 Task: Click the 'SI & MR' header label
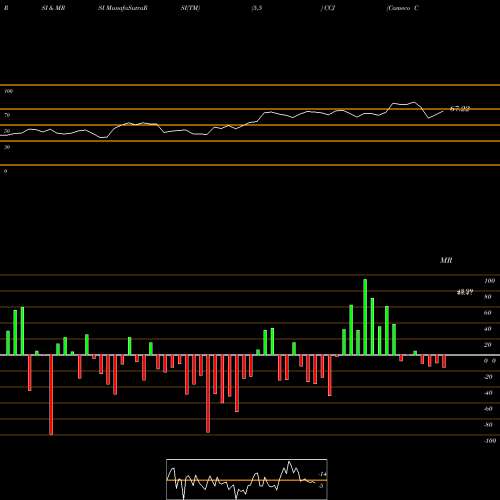coord(53,8)
